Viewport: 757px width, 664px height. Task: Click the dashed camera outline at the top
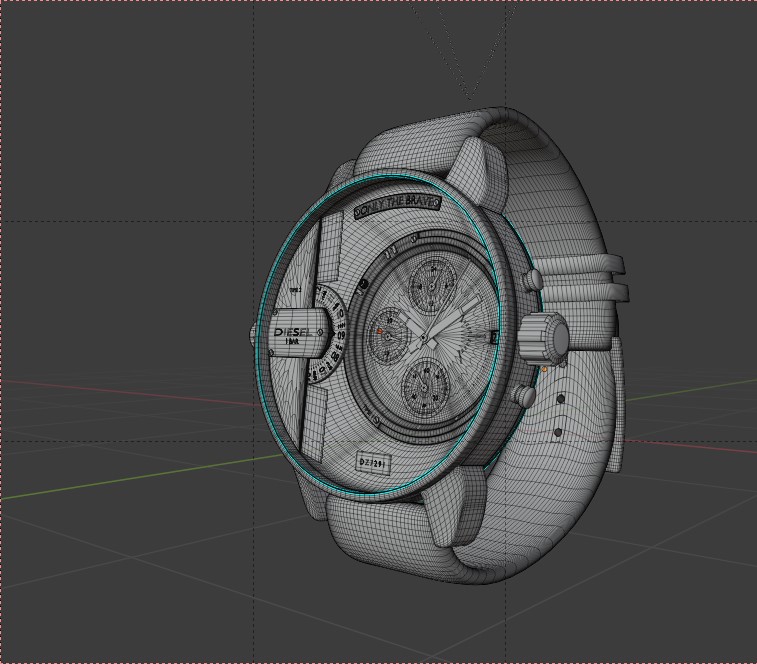(470, 60)
